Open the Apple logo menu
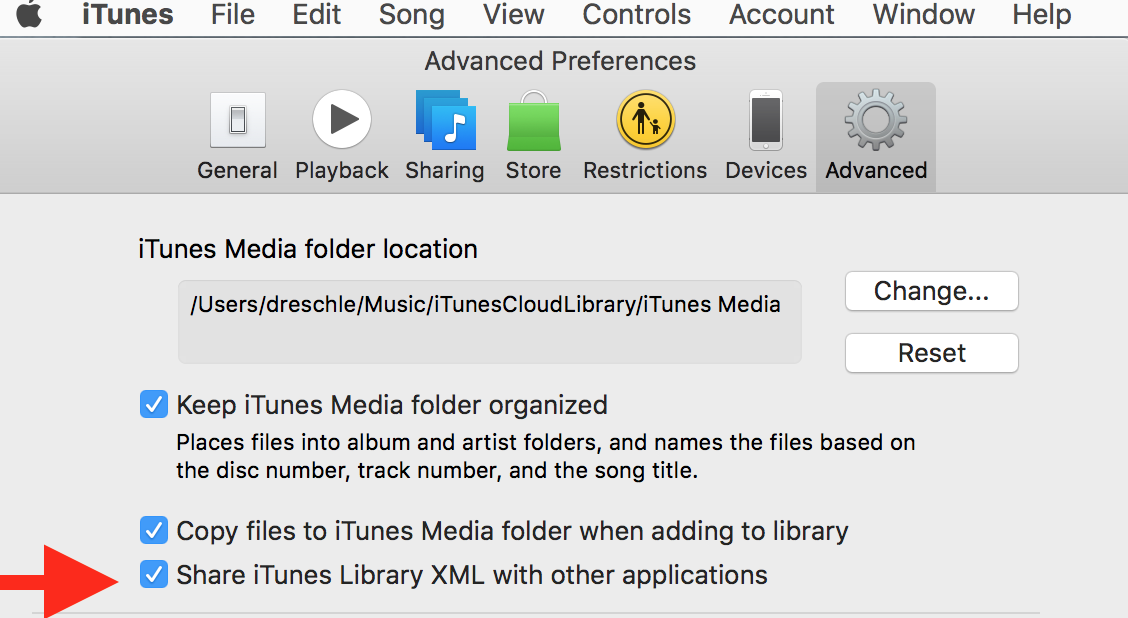The width and height of the screenshot is (1128, 618). [x=29, y=15]
